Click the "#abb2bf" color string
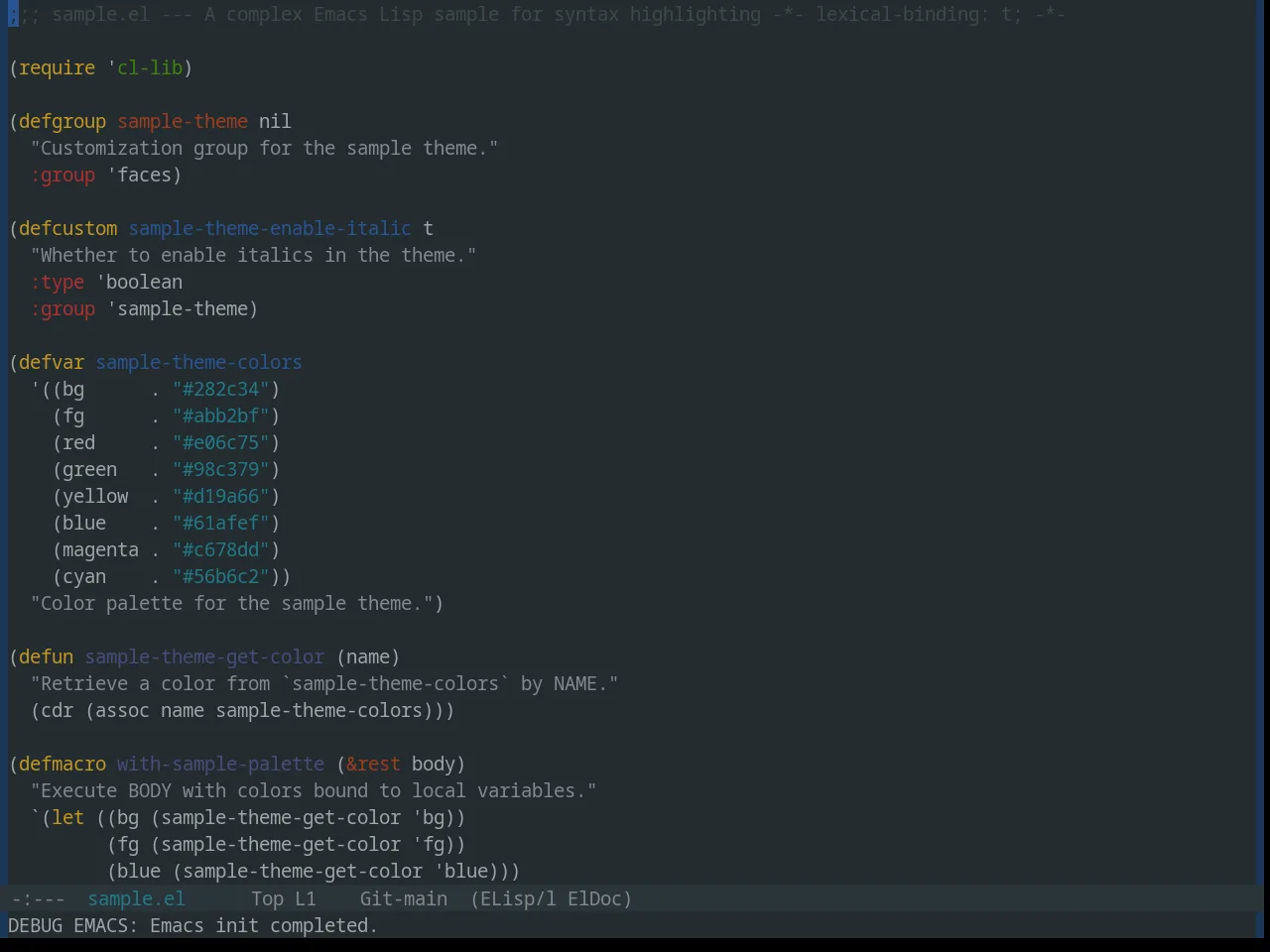 pos(221,416)
